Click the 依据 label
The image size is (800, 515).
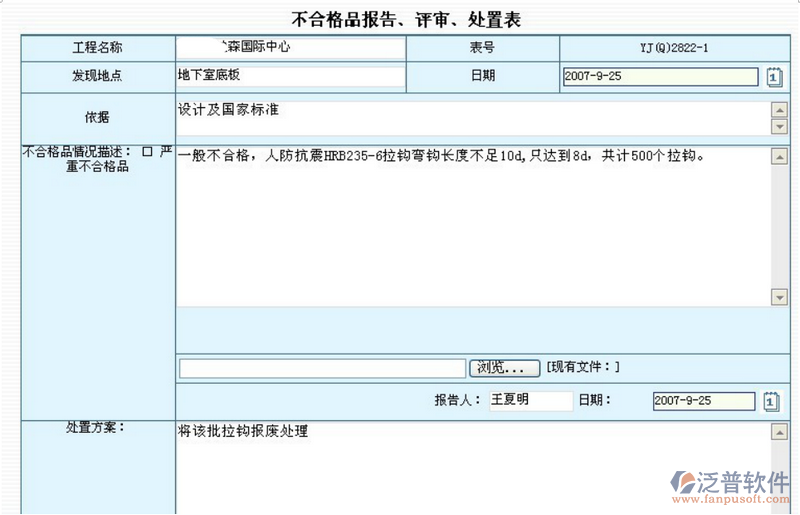[x=97, y=117]
